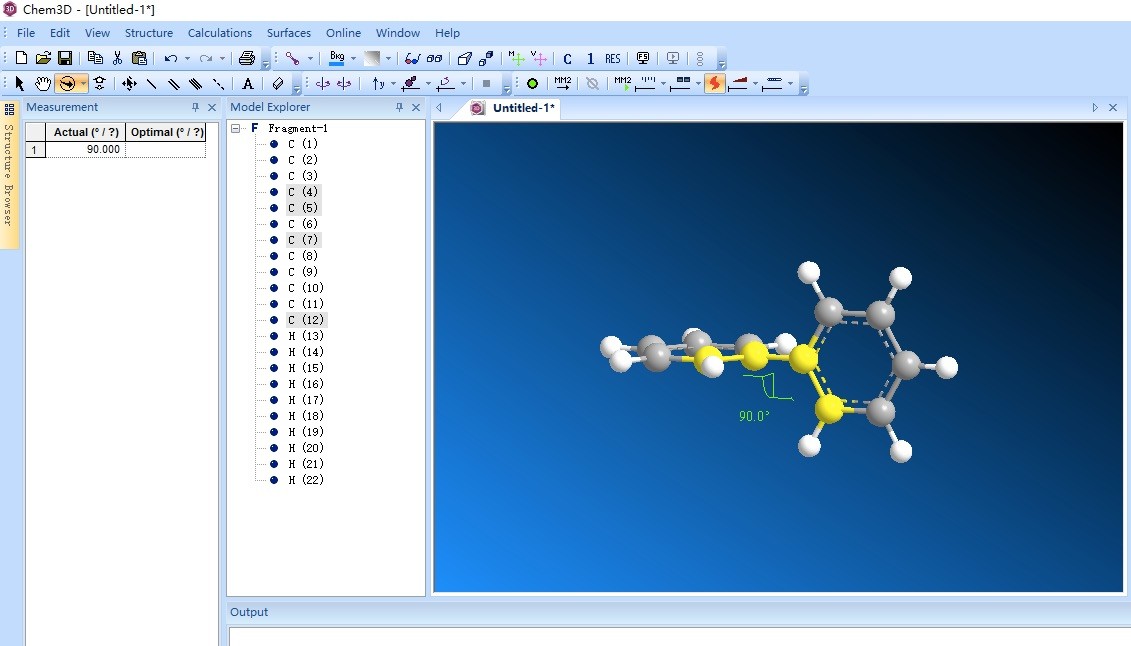Toggle the crossed-eye visibility icon
Image resolution: width=1131 pixels, height=646 pixels.
point(592,84)
